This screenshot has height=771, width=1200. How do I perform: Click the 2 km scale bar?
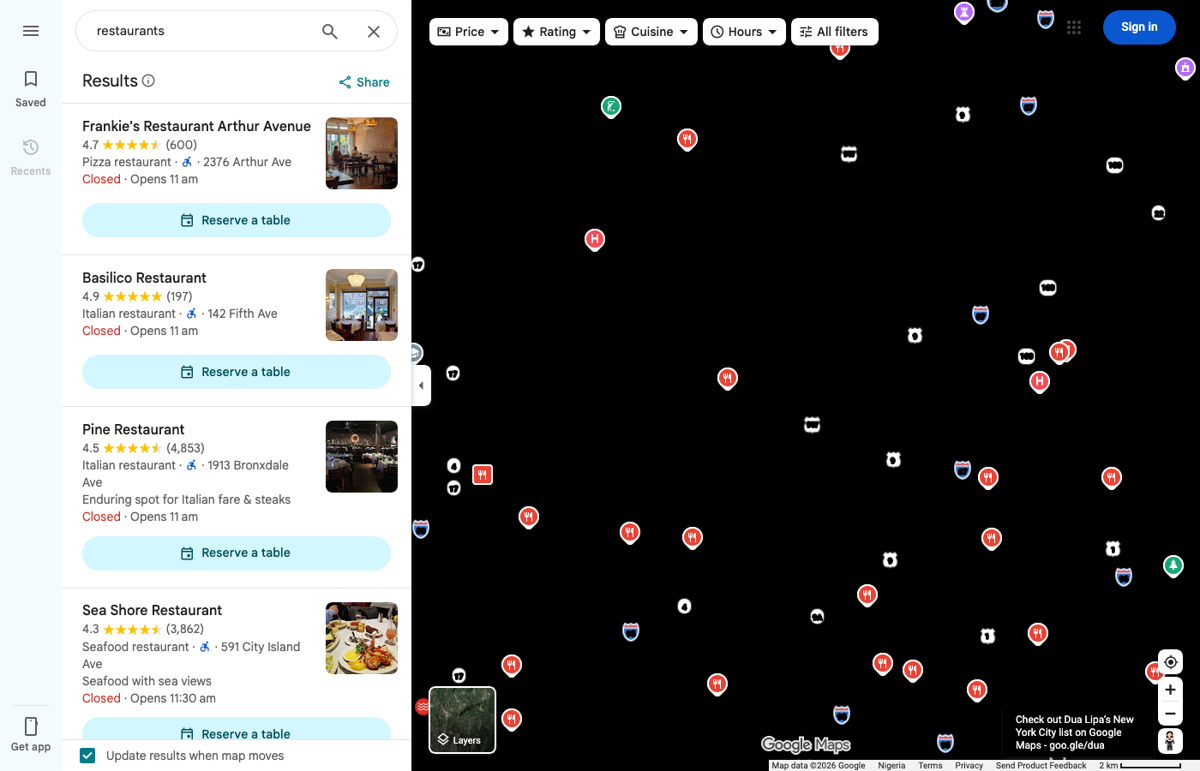[1140, 765]
